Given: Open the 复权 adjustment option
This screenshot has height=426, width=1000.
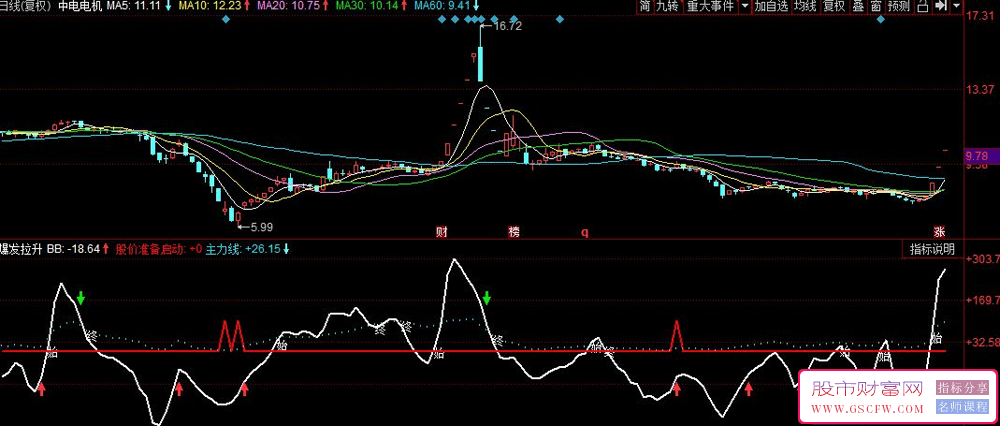Looking at the screenshot, I should pos(834,6).
